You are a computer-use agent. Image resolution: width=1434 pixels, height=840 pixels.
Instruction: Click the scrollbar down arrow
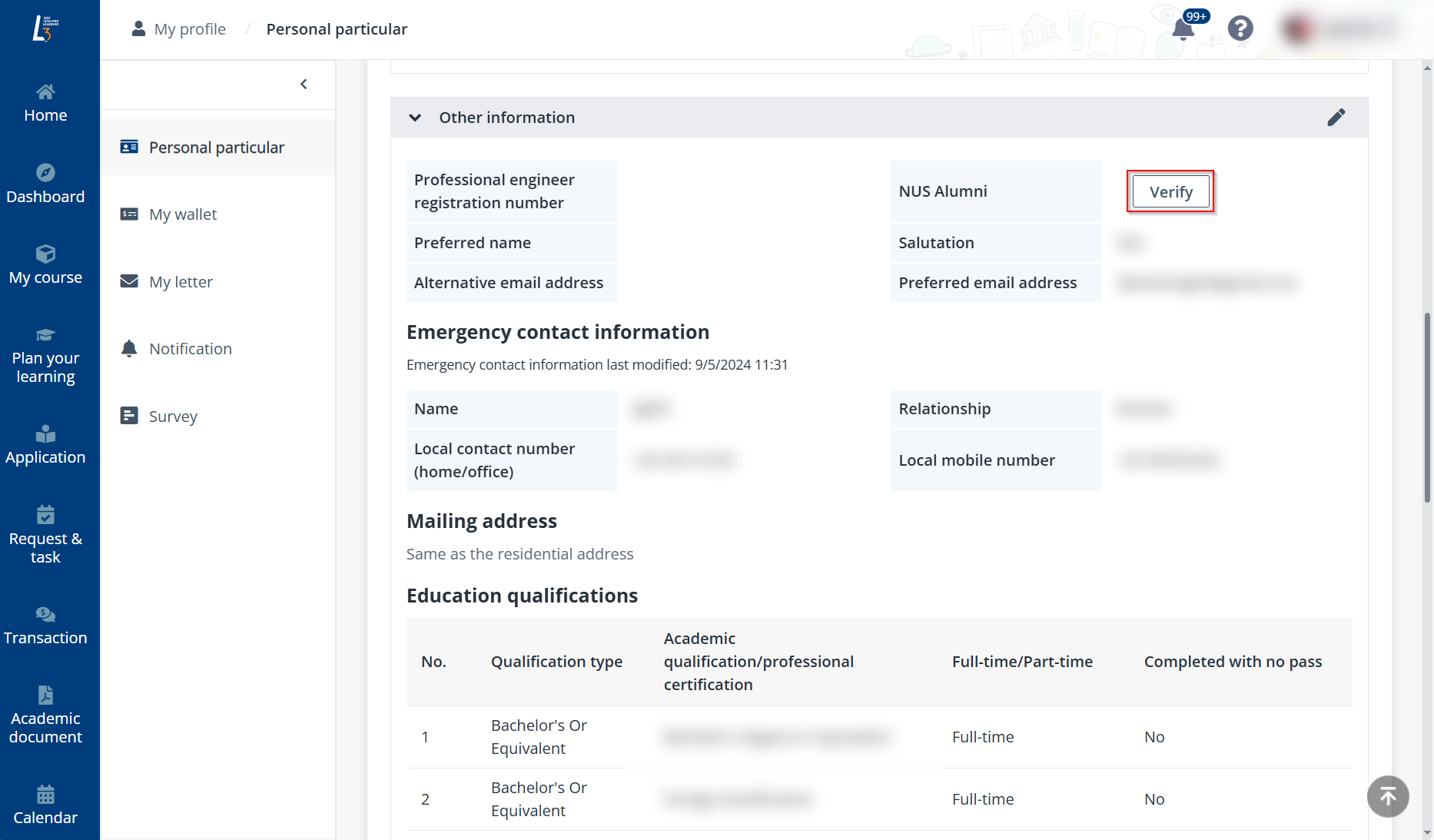pos(1427,833)
